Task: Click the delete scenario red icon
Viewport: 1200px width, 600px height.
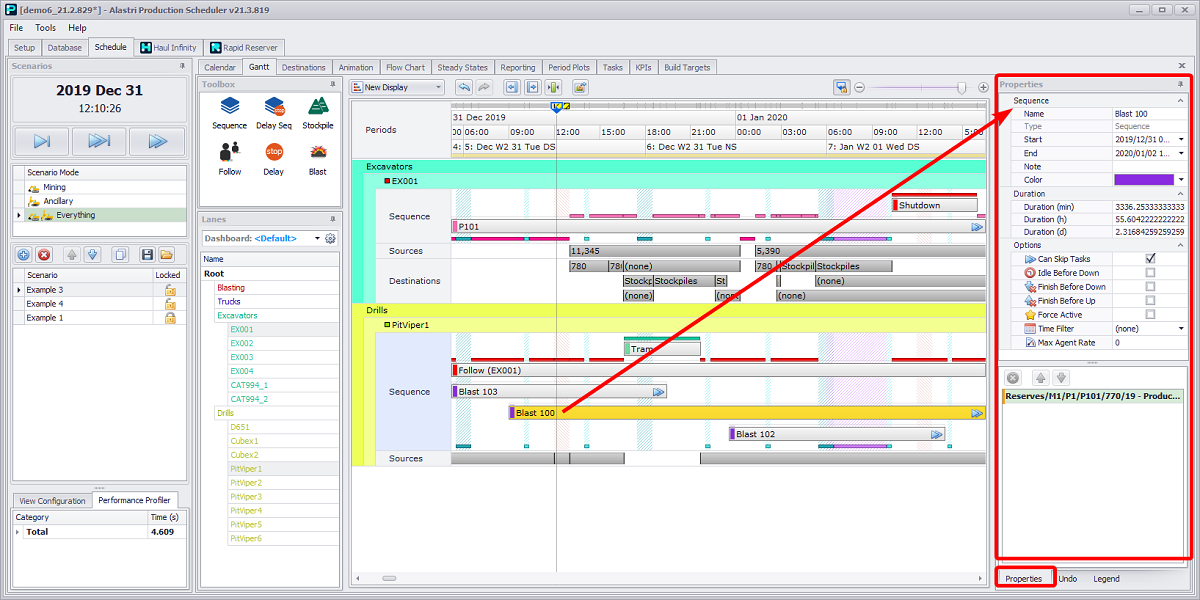Action: (44, 255)
